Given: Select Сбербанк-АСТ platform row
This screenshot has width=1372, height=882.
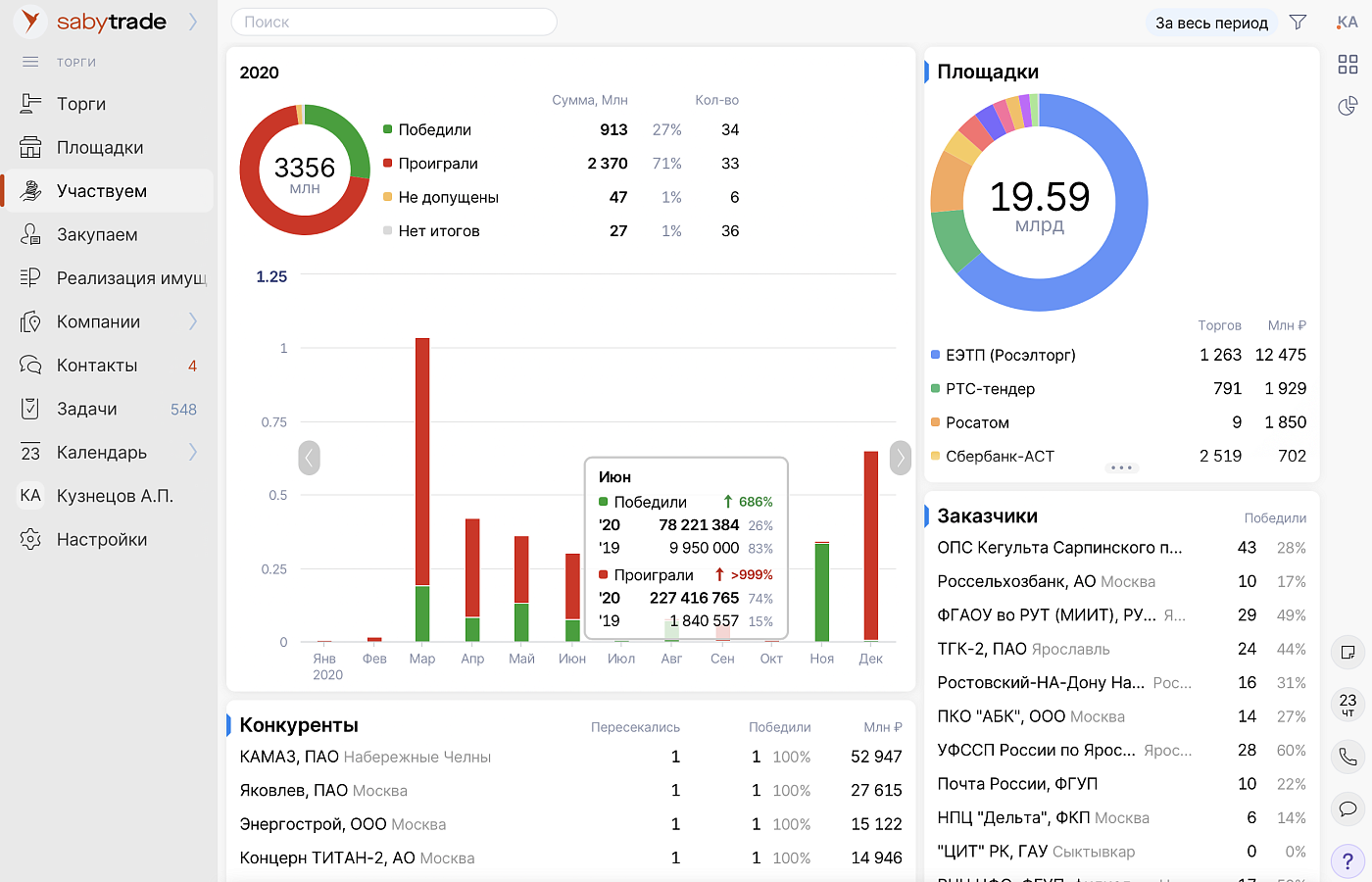Looking at the screenshot, I should pos(1118,457).
